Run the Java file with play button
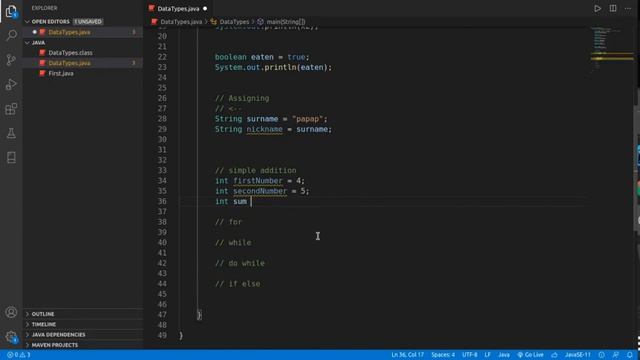The image size is (640, 360). [598, 8]
